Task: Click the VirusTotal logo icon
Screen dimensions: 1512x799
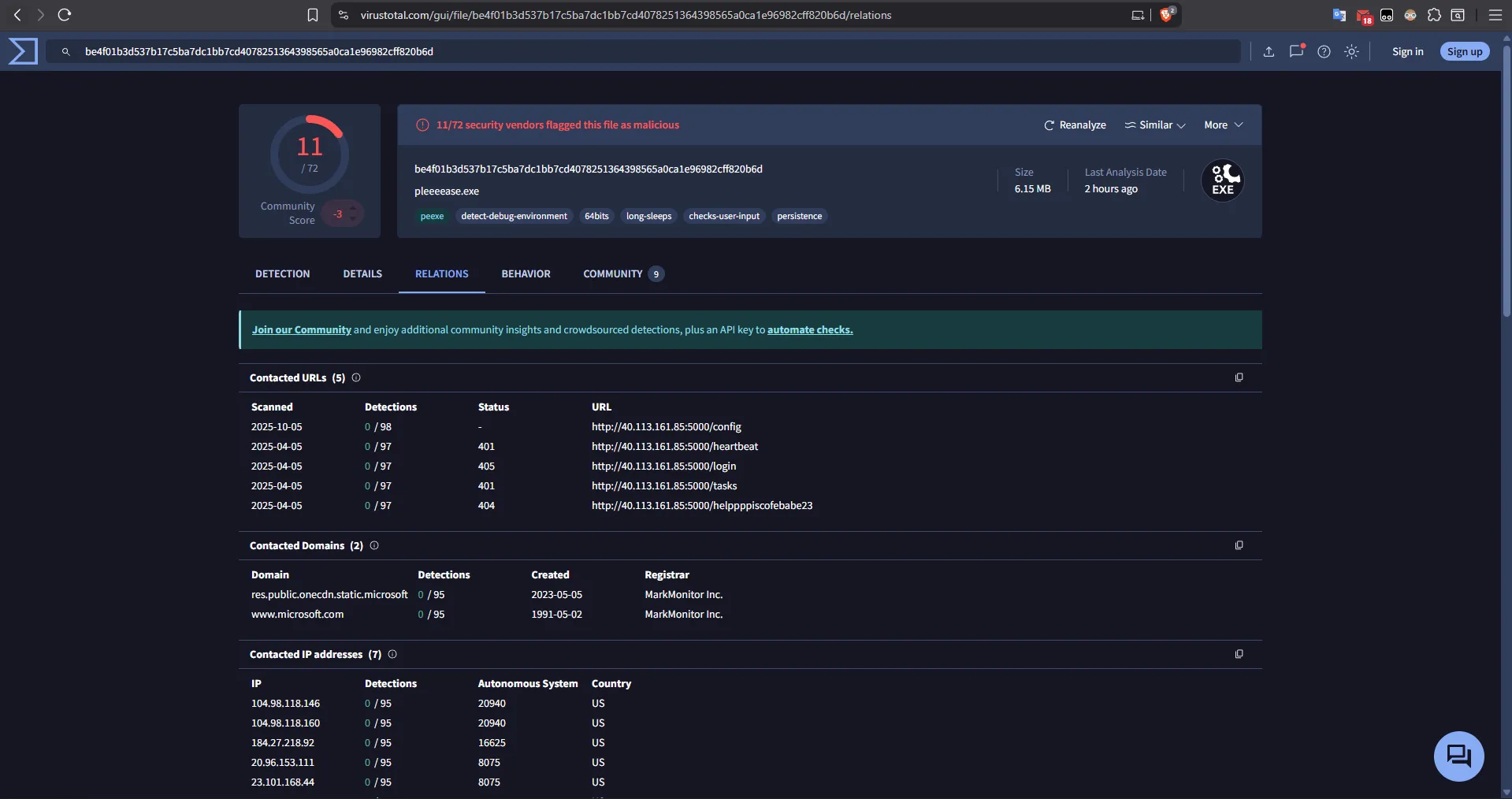Action: (23, 51)
